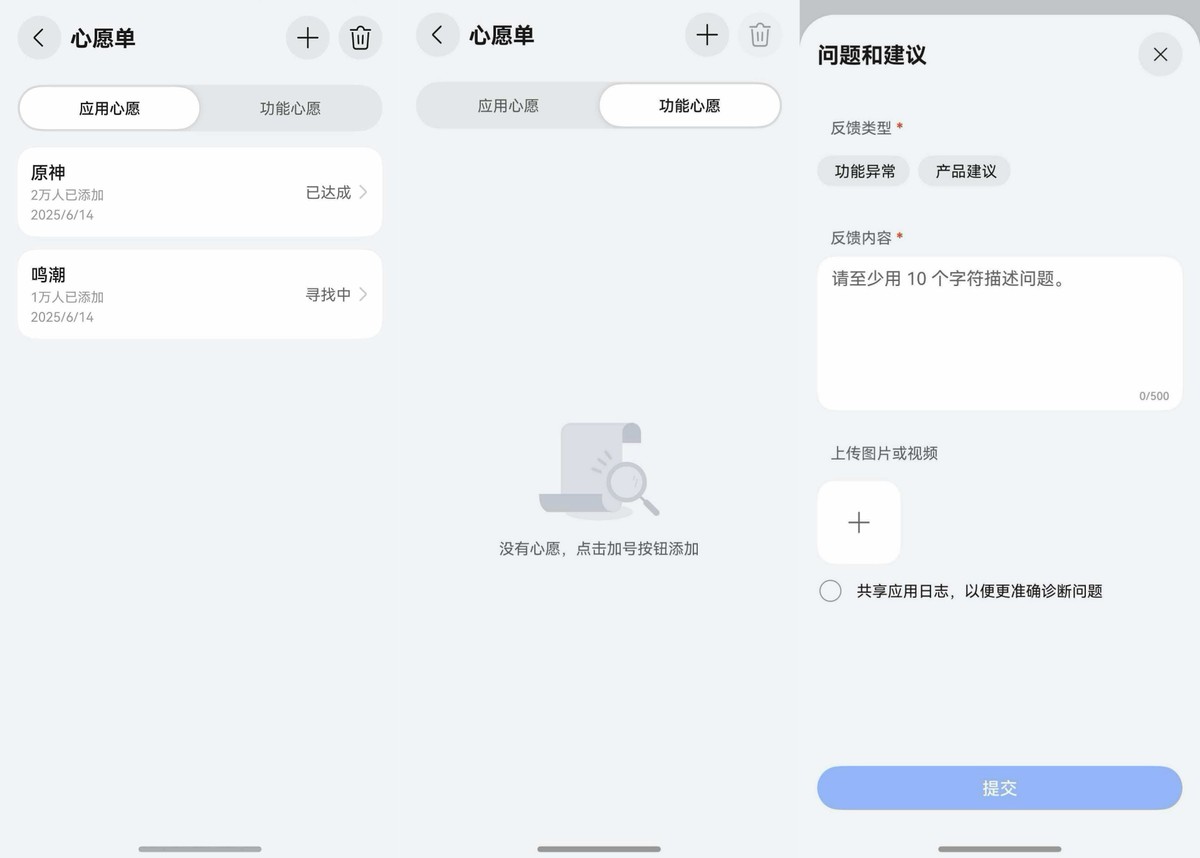This screenshot has width=1200, height=858.
Task: Close the 问题和建议 feedback panel
Action: click(x=1160, y=54)
